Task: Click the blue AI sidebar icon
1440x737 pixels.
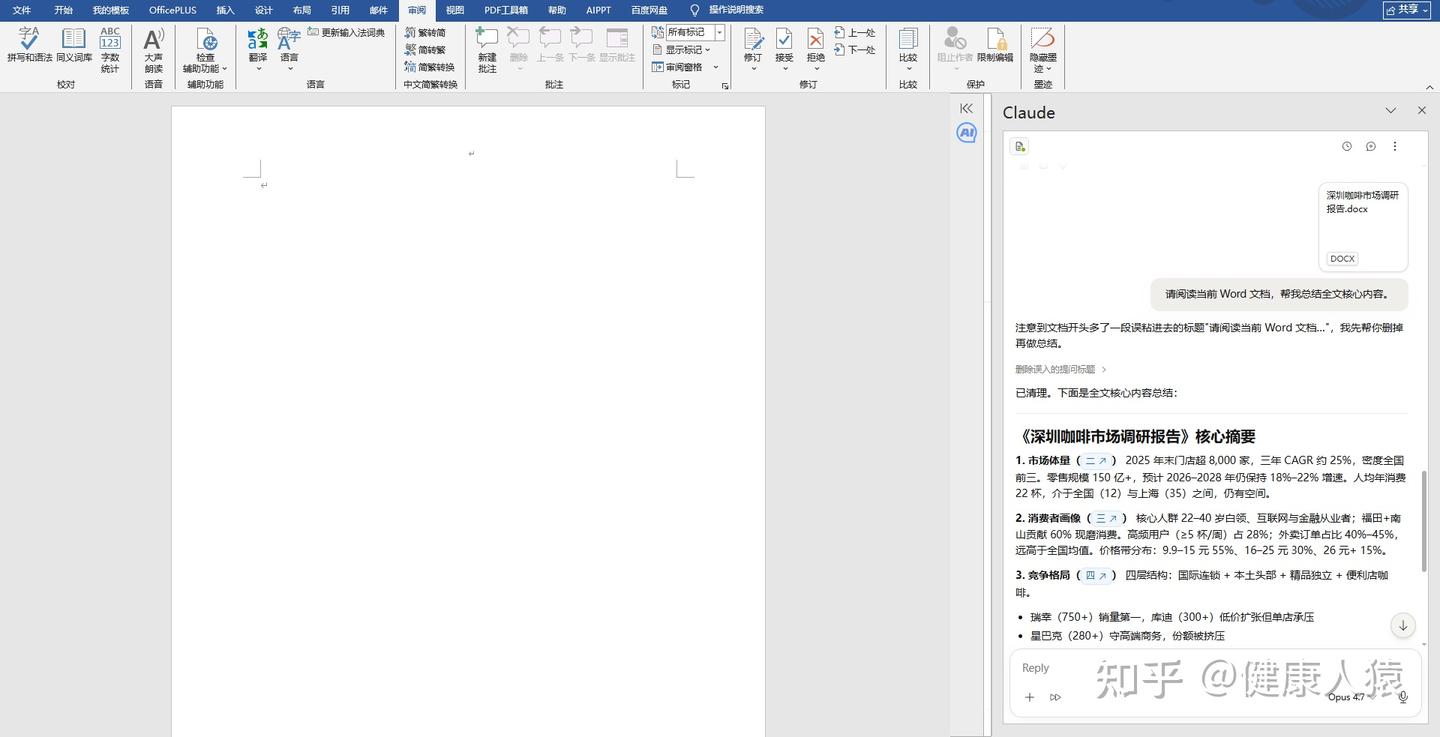Action: coord(966,133)
